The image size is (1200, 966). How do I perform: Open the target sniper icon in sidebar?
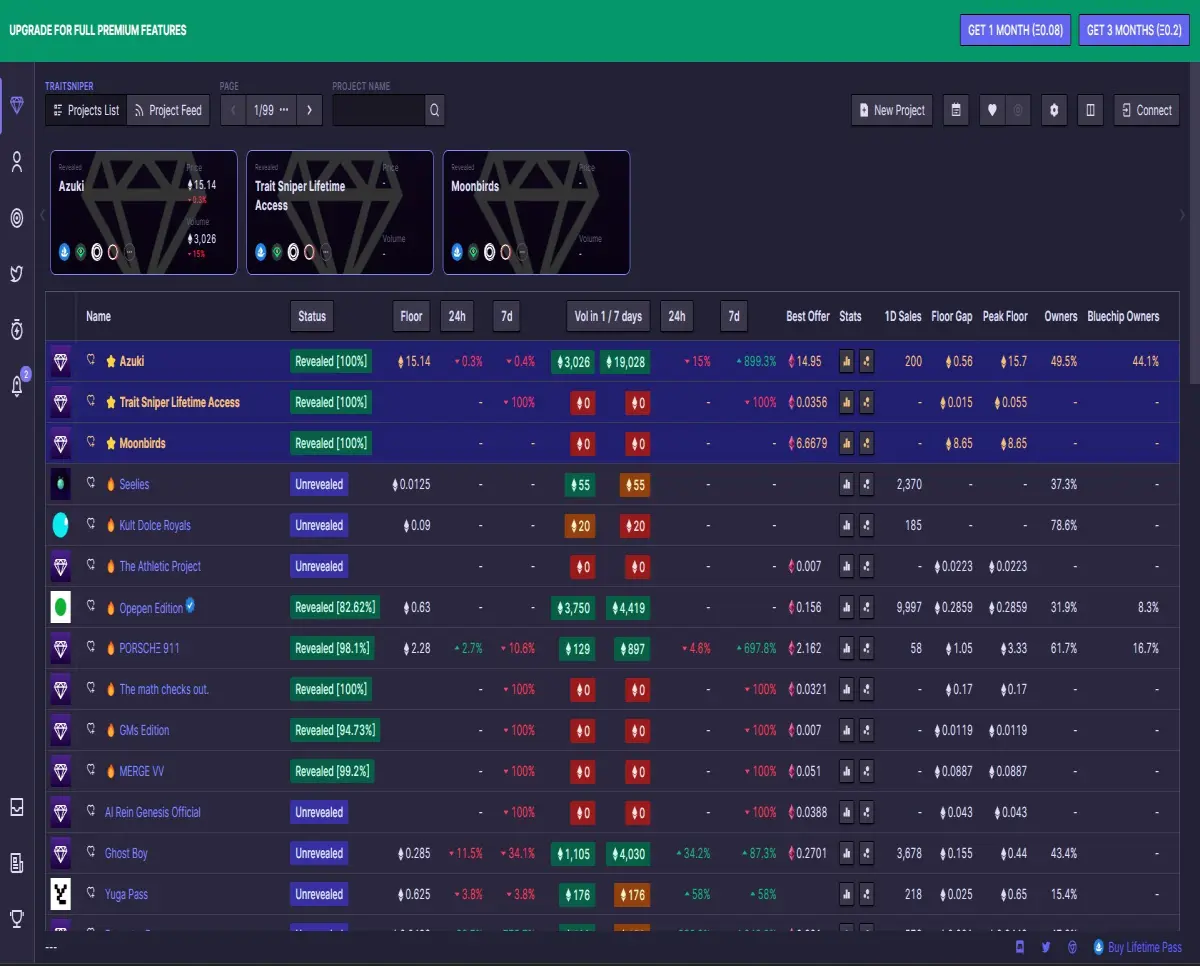tap(17, 218)
